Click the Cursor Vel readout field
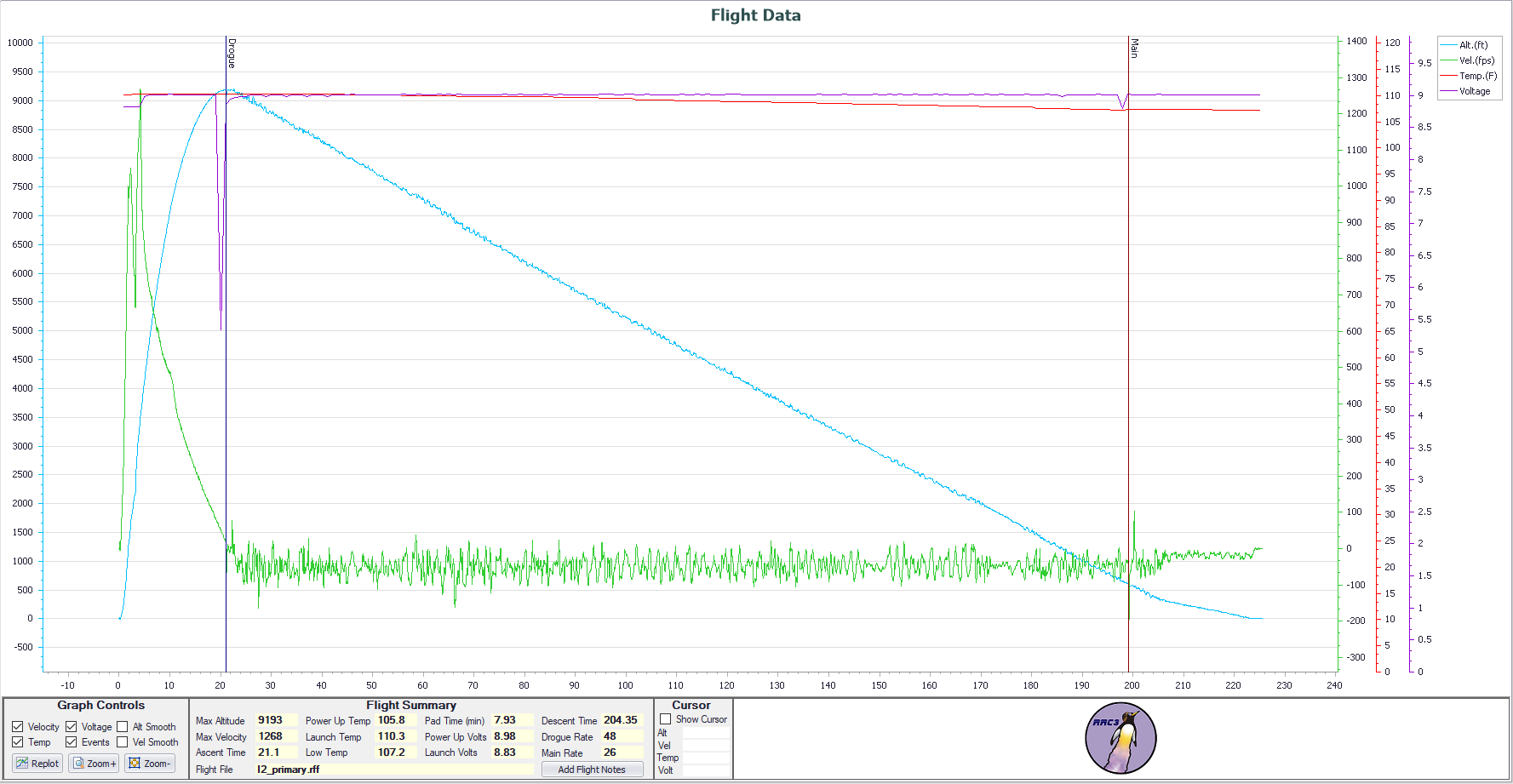Image resolution: width=1513 pixels, height=784 pixels. point(705,746)
